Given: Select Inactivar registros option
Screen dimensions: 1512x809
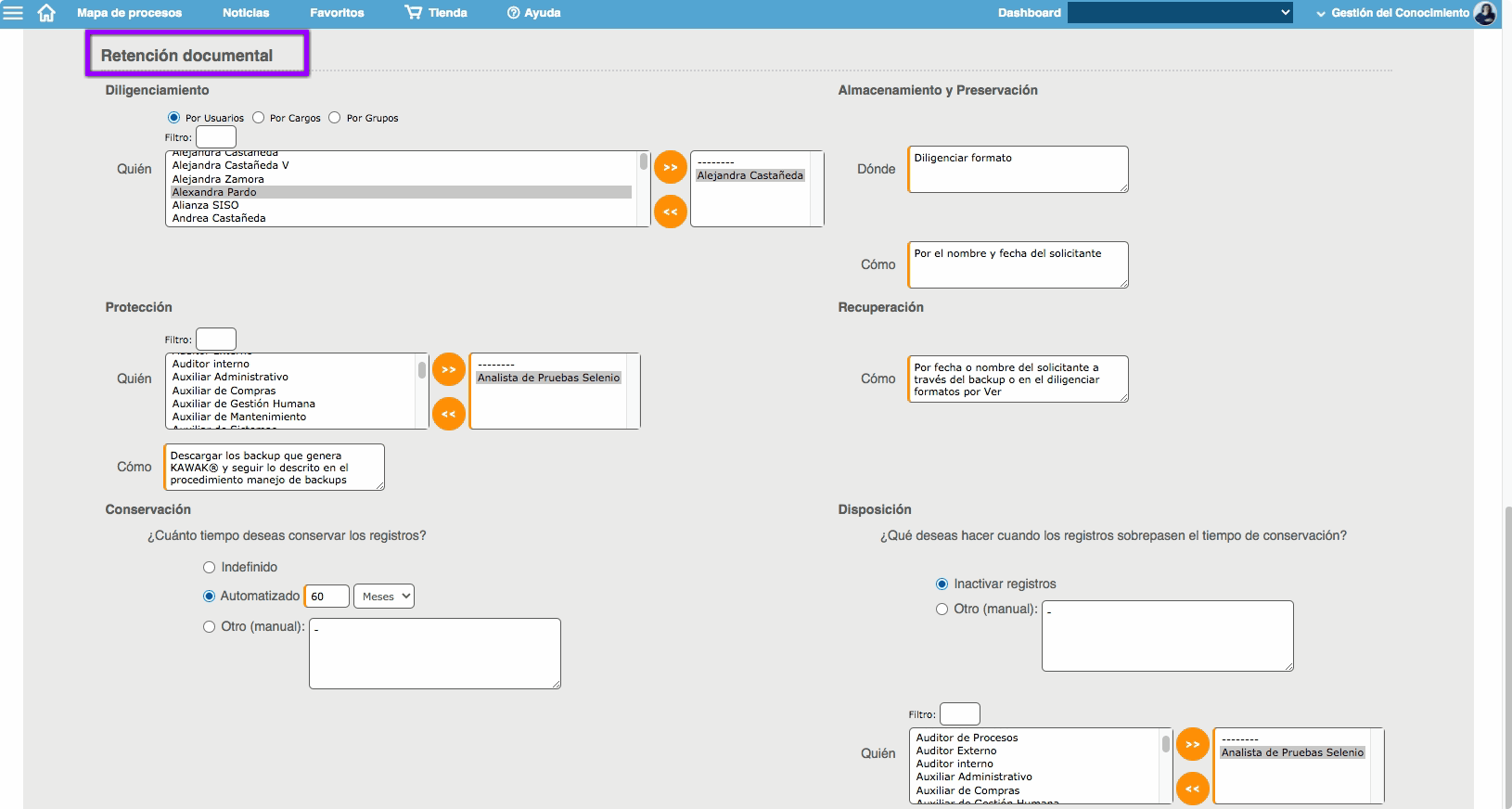Looking at the screenshot, I should click(942, 584).
